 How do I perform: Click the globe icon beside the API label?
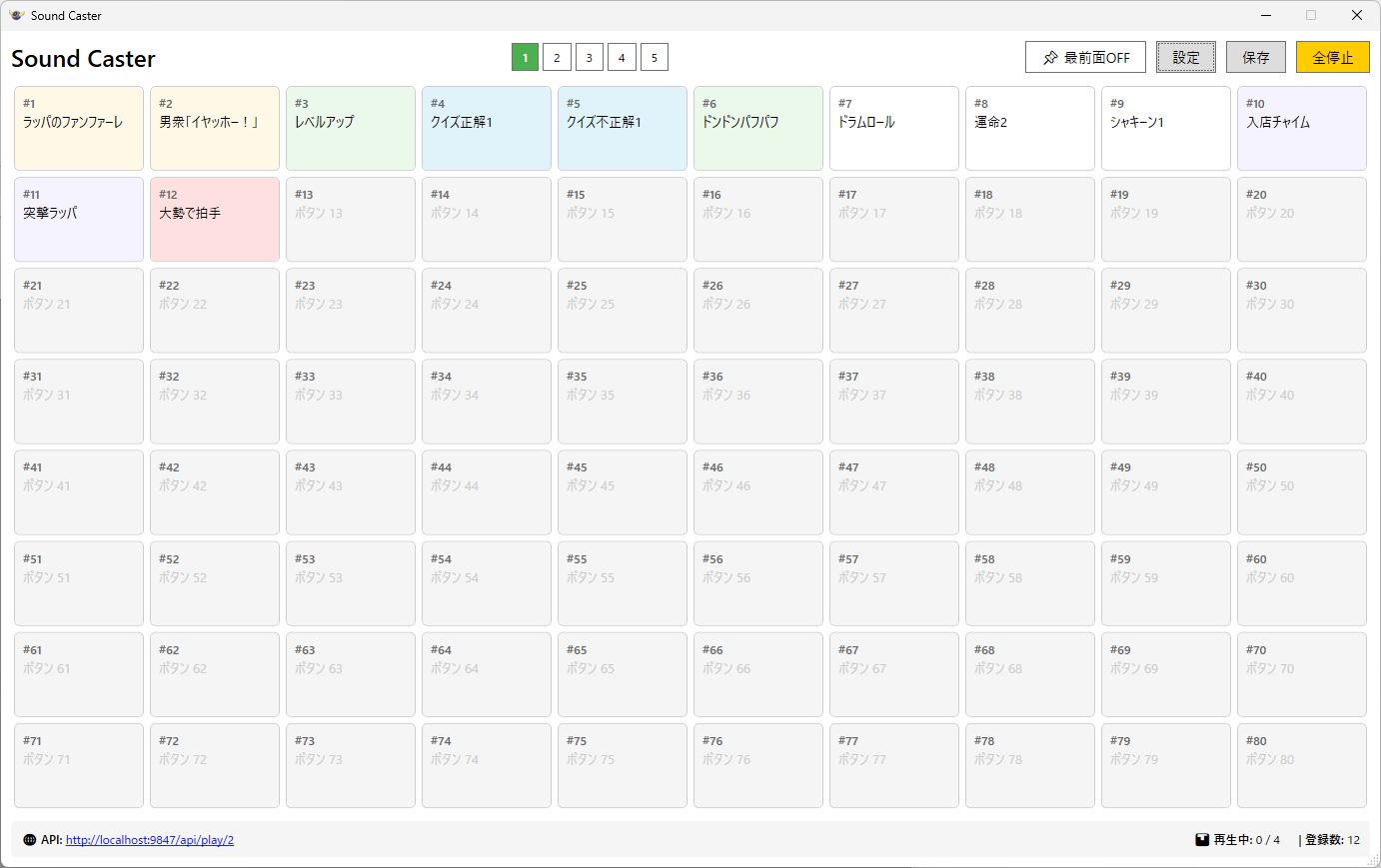27,840
